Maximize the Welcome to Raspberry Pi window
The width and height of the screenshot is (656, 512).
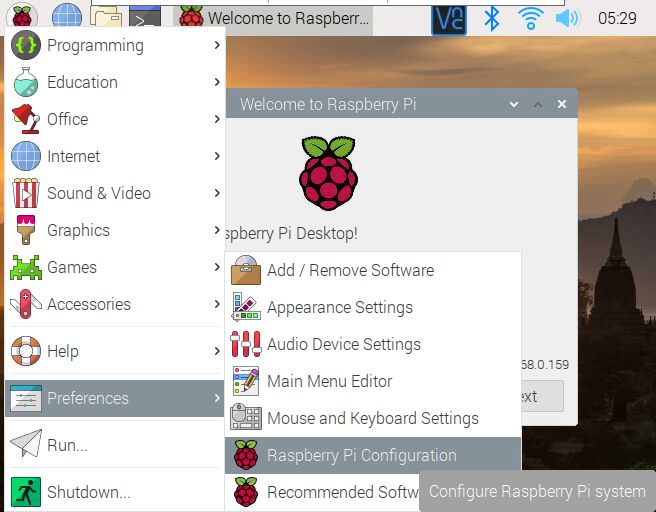538,104
